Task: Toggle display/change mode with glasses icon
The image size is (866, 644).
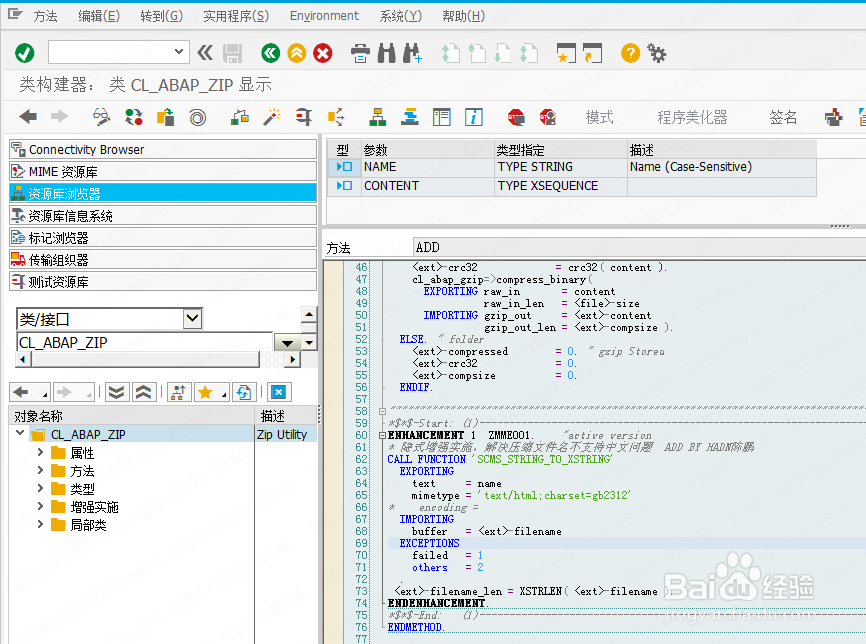Action: (x=101, y=117)
